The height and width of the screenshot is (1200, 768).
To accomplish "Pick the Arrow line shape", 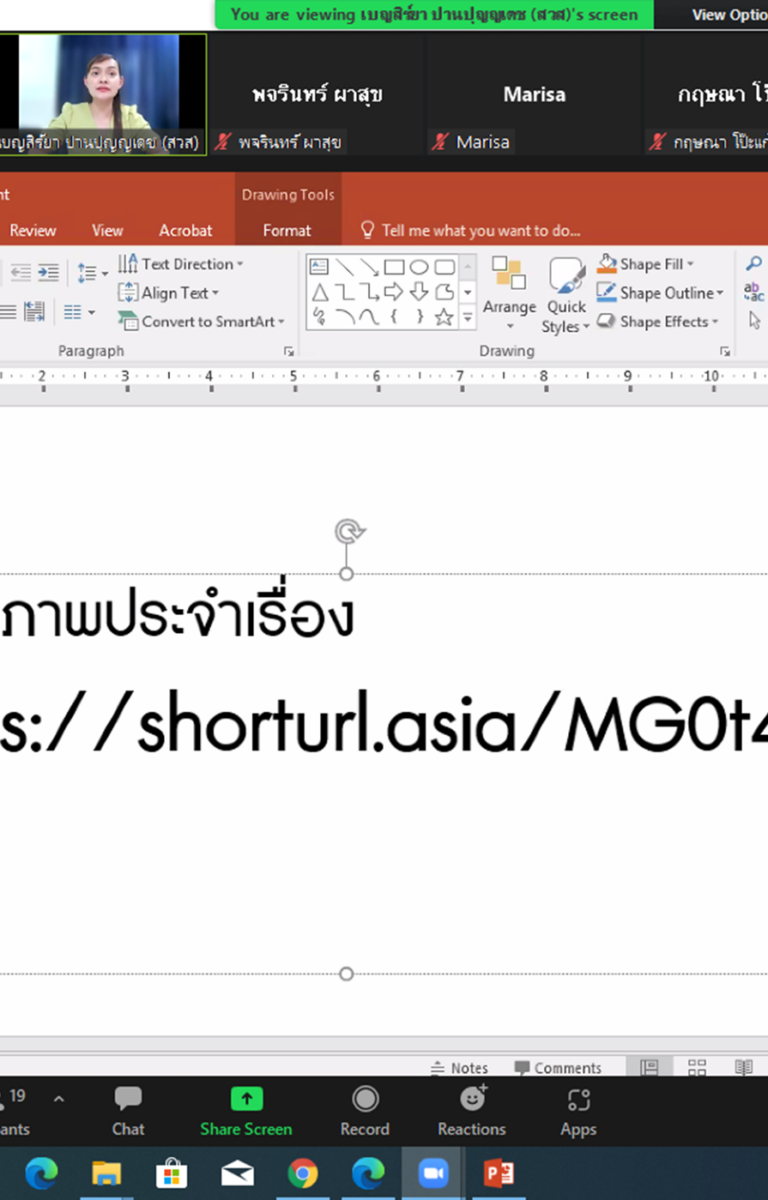I will [369, 267].
